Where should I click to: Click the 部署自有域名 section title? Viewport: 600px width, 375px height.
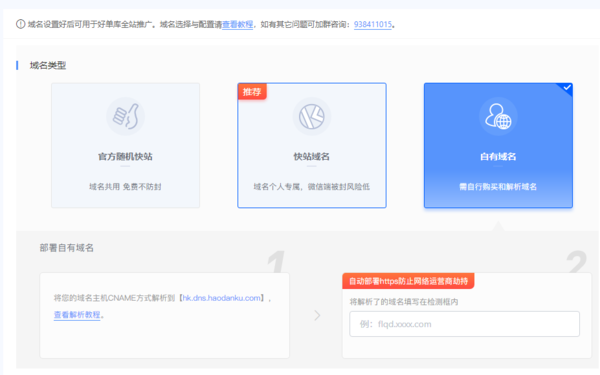[67, 248]
